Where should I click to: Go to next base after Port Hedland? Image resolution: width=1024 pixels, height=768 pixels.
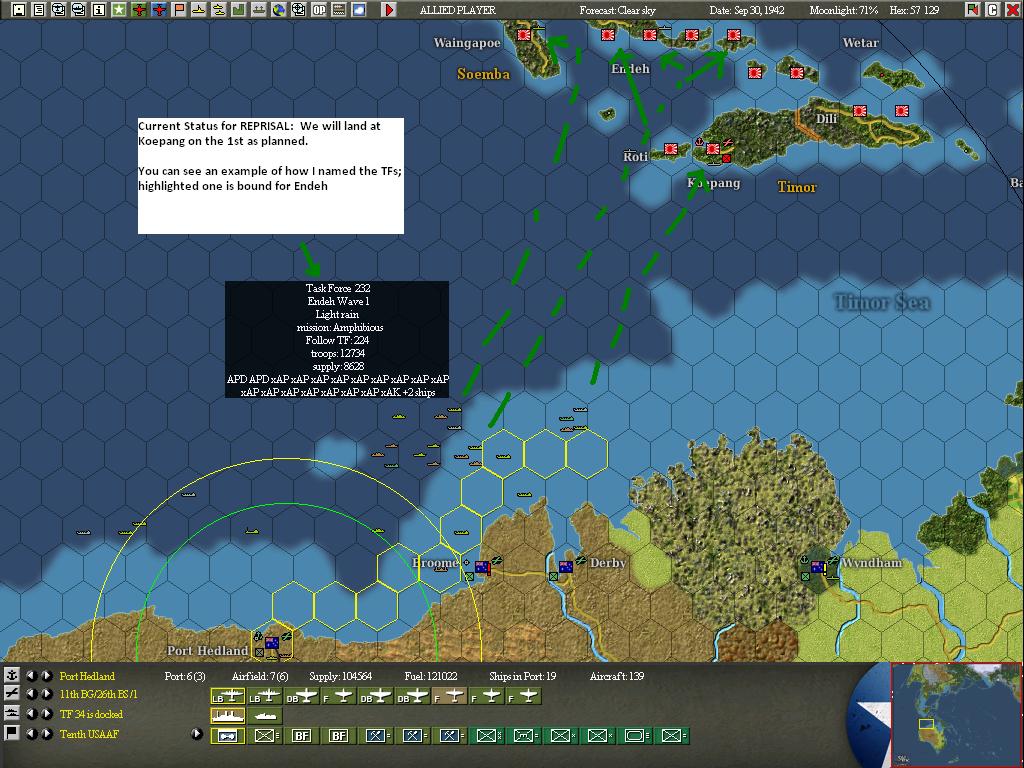tap(47, 675)
